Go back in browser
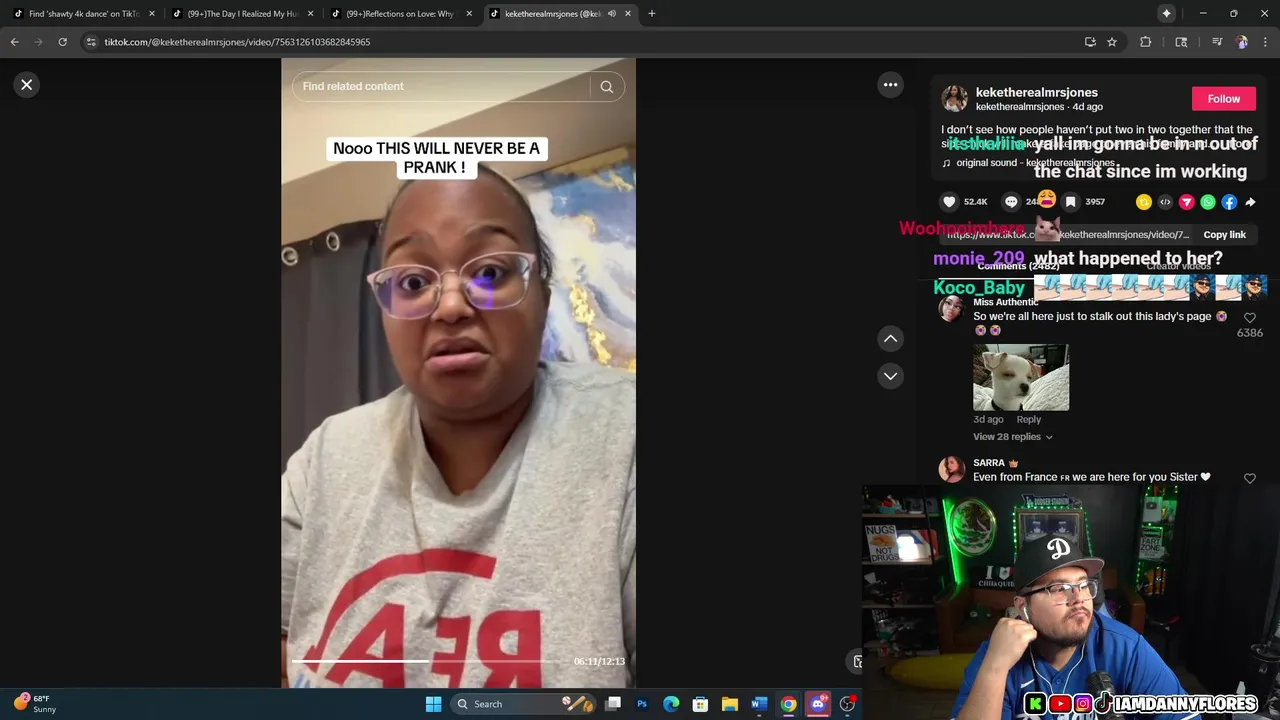1280x720 pixels. click(x=15, y=42)
